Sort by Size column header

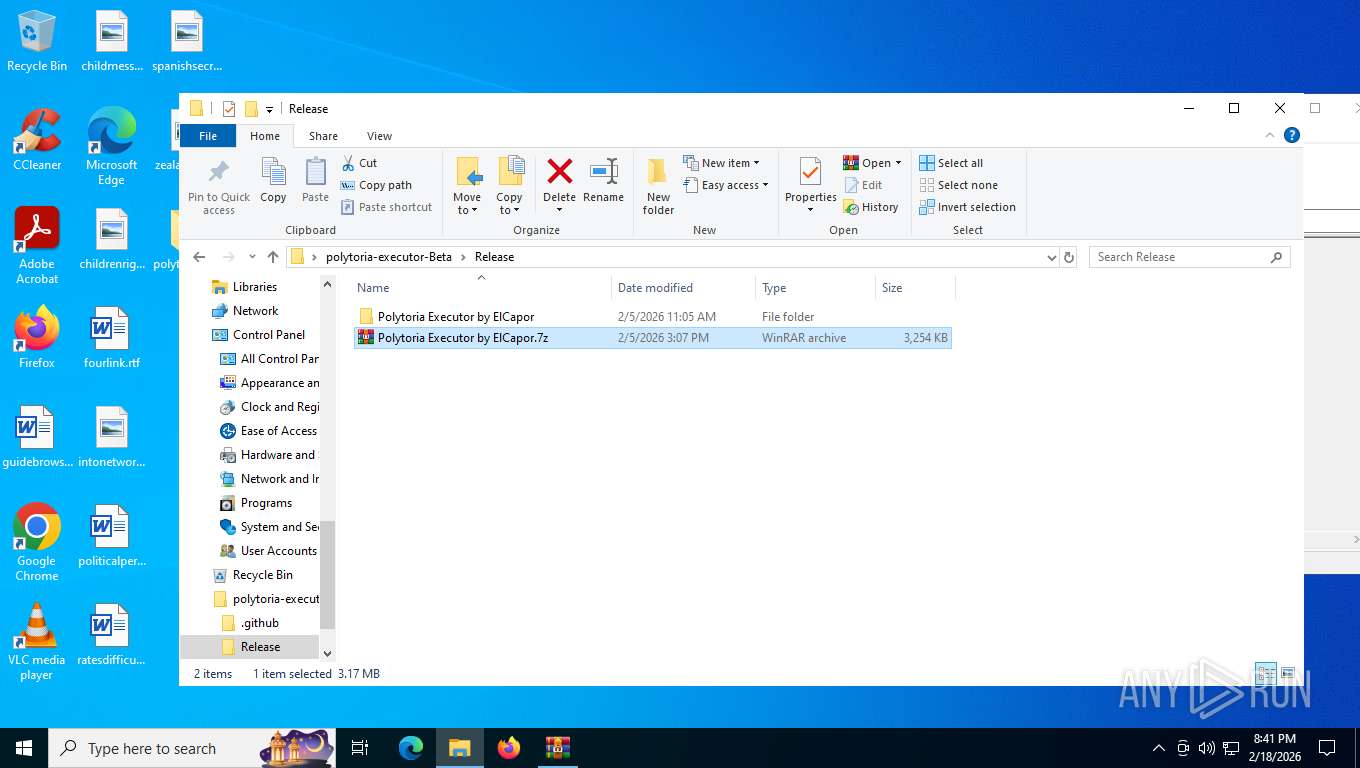tap(915, 287)
